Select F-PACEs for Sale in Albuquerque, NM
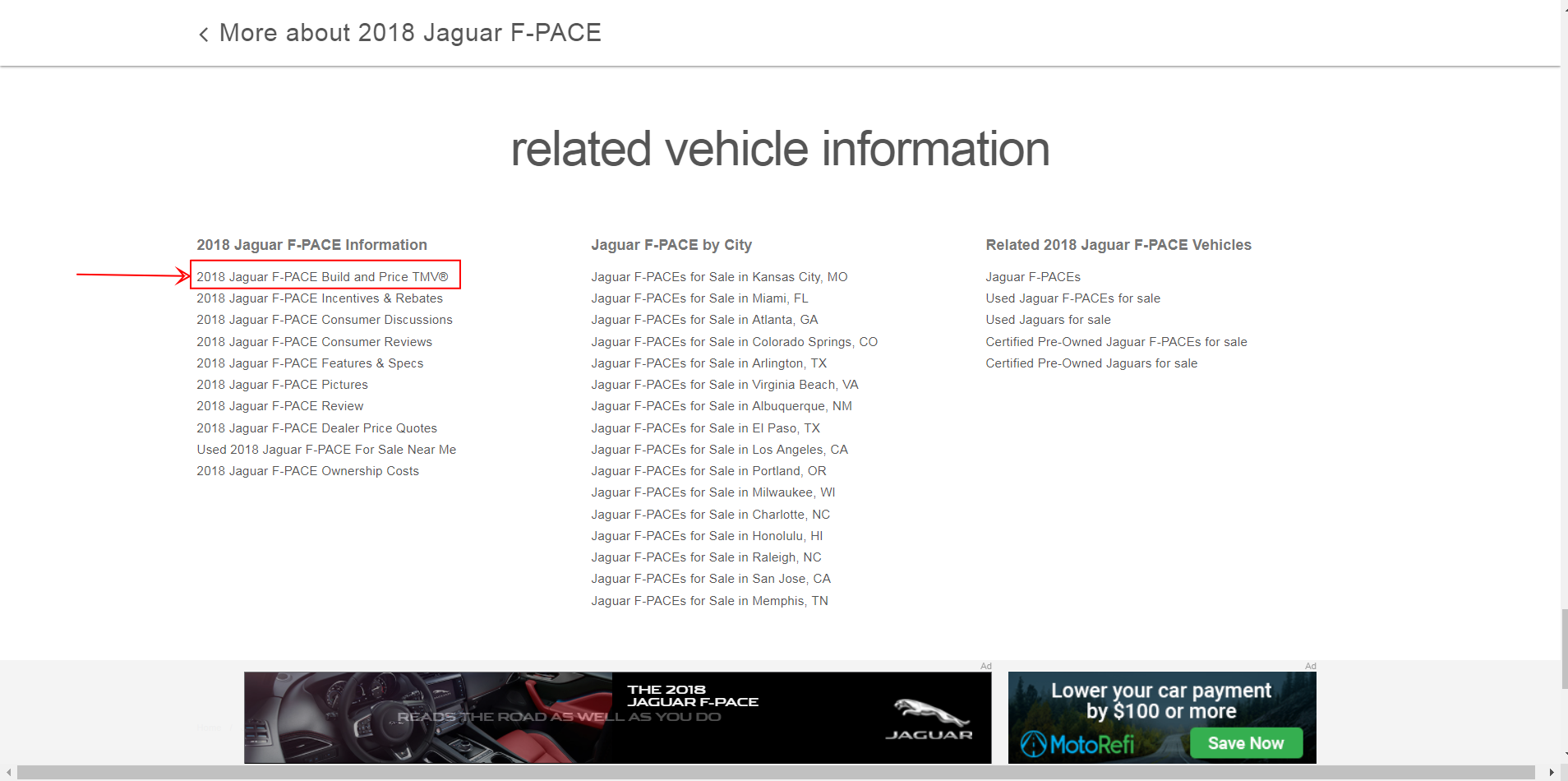The height and width of the screenshot is (781, 1568). 722,406
